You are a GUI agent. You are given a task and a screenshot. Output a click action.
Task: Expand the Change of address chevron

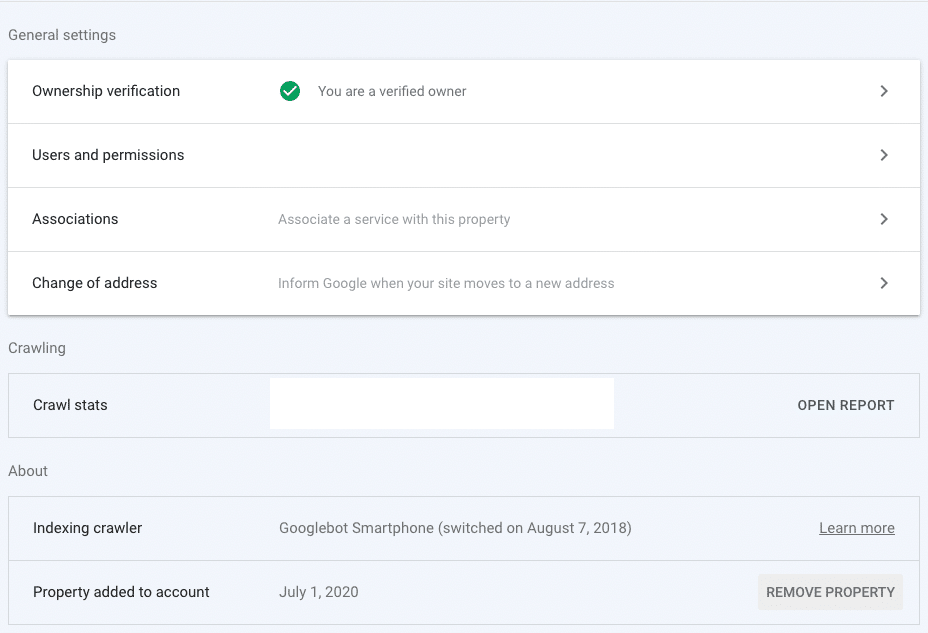tap(884, 283)
